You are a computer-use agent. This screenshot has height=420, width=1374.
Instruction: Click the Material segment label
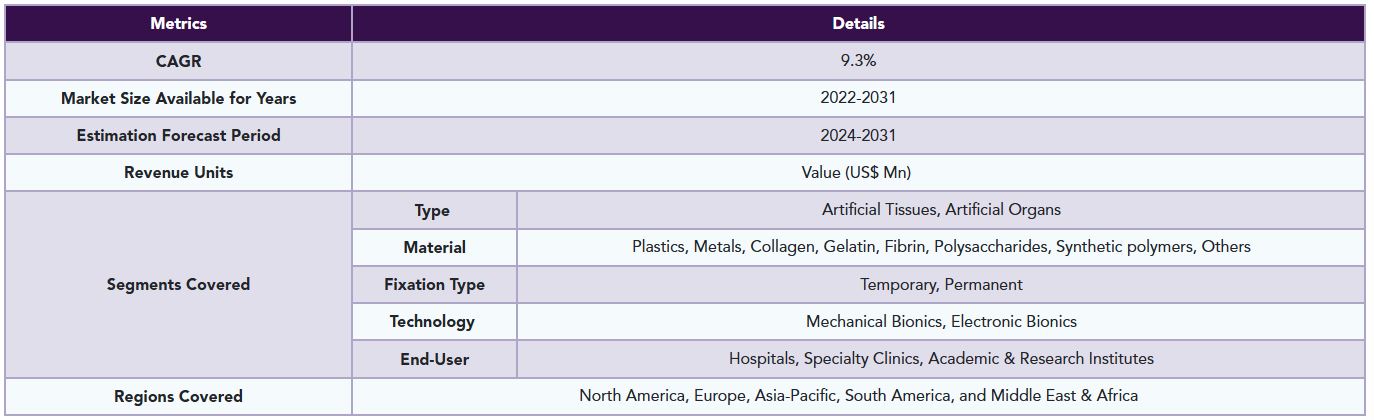coord(434,247)
